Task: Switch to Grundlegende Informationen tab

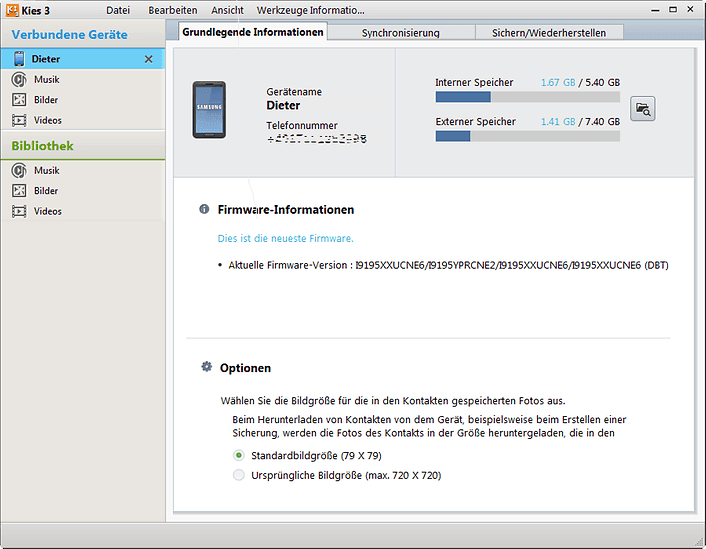Action: click(x=253, y=32)
